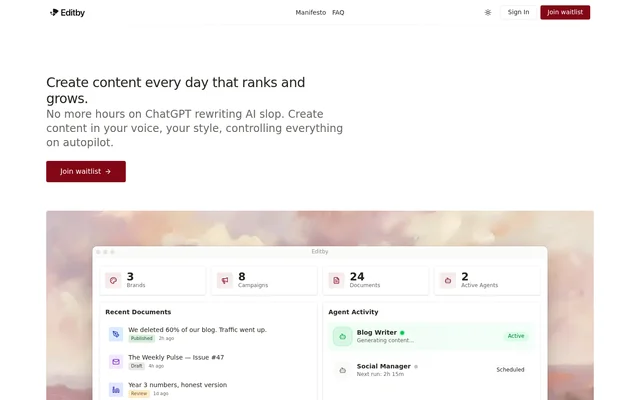Select the Blog Writer agent name
Viewport: 640px width, 400px height.
[x=377, y=333]
